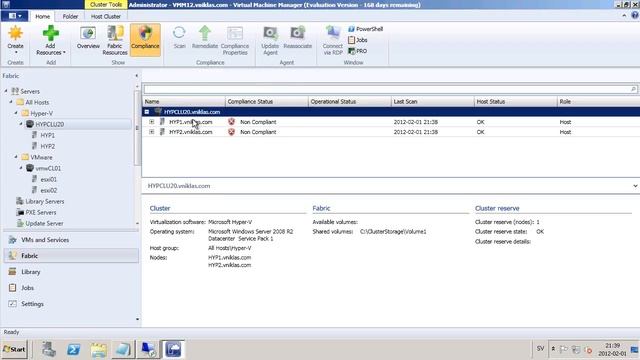This screenshot has height=360, width=640.
Task: Sort by Last Scan column
Action: coord(432,102)
